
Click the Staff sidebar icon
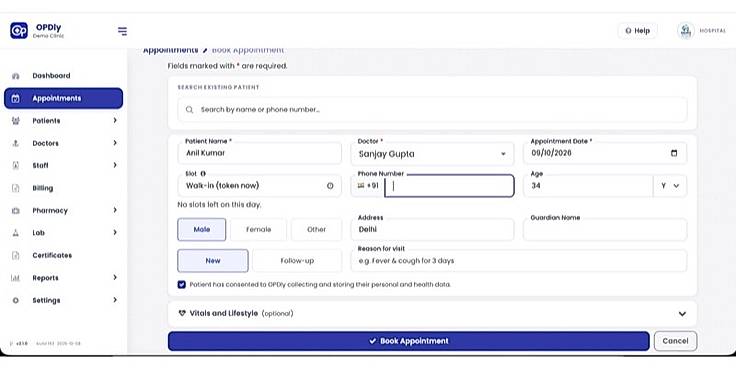(15, 166)
